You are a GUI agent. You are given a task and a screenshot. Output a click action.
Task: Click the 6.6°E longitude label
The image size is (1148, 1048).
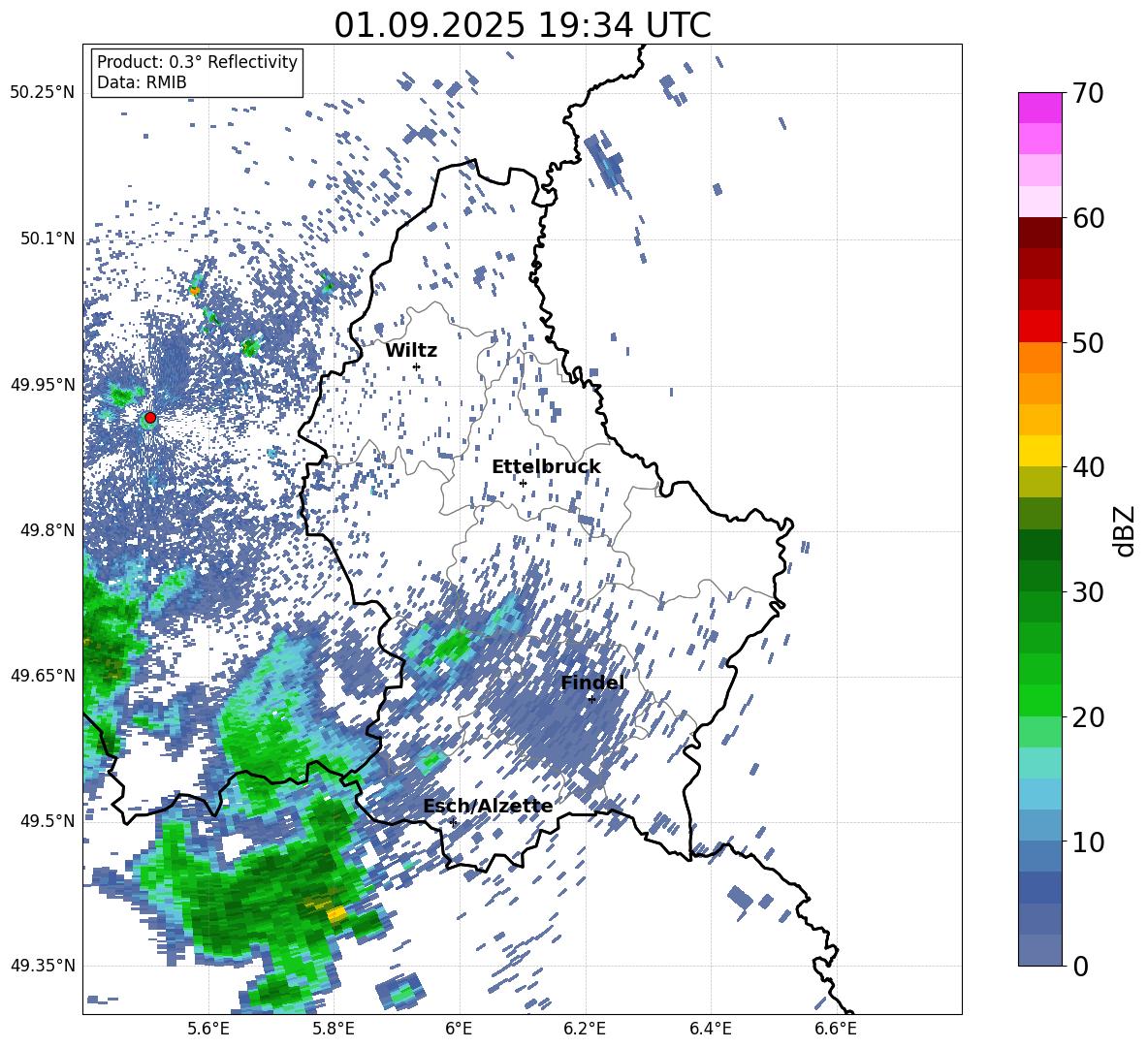[x=836, y=1029]
